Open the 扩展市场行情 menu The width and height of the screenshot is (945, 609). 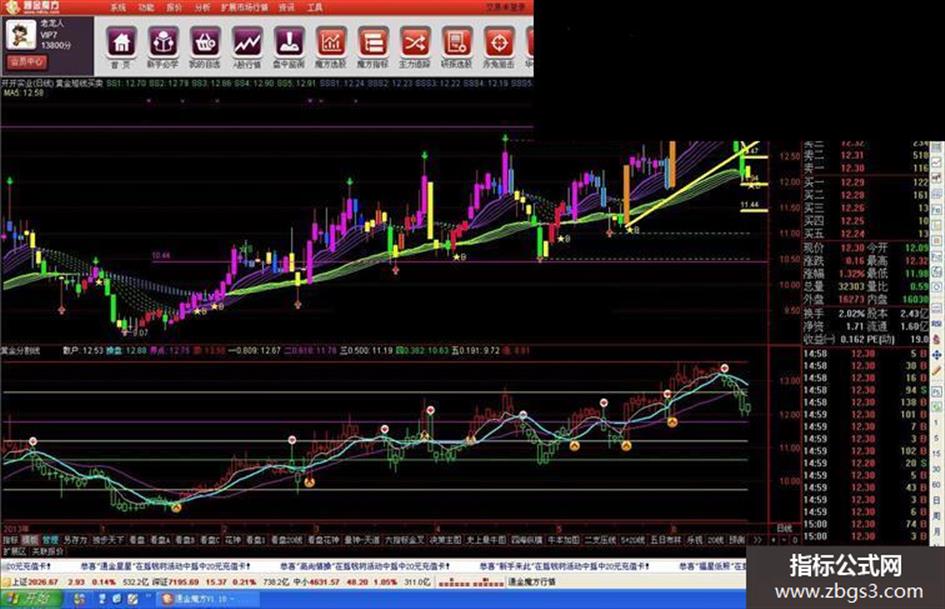point(245,7)
